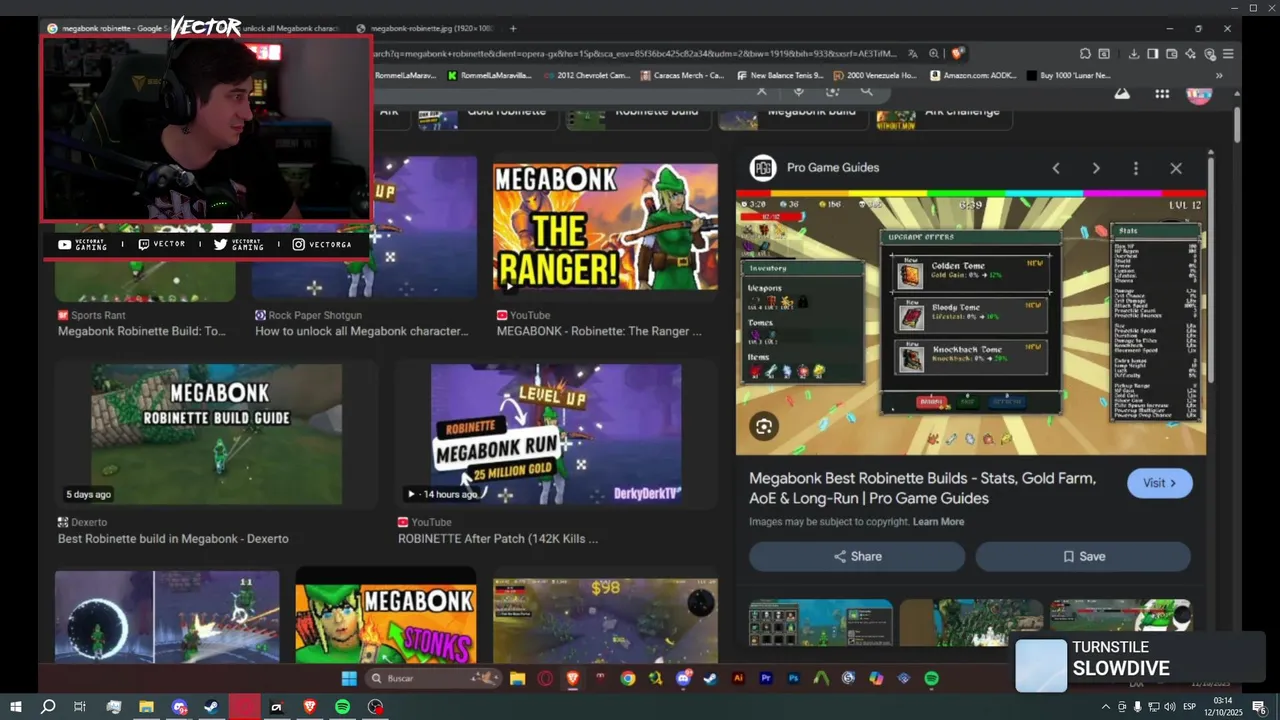The width and height of the screenshot is (1280, 720).
Task: Open the browser translate page icon
Action: pyautogui.click(x=913, y=54)
